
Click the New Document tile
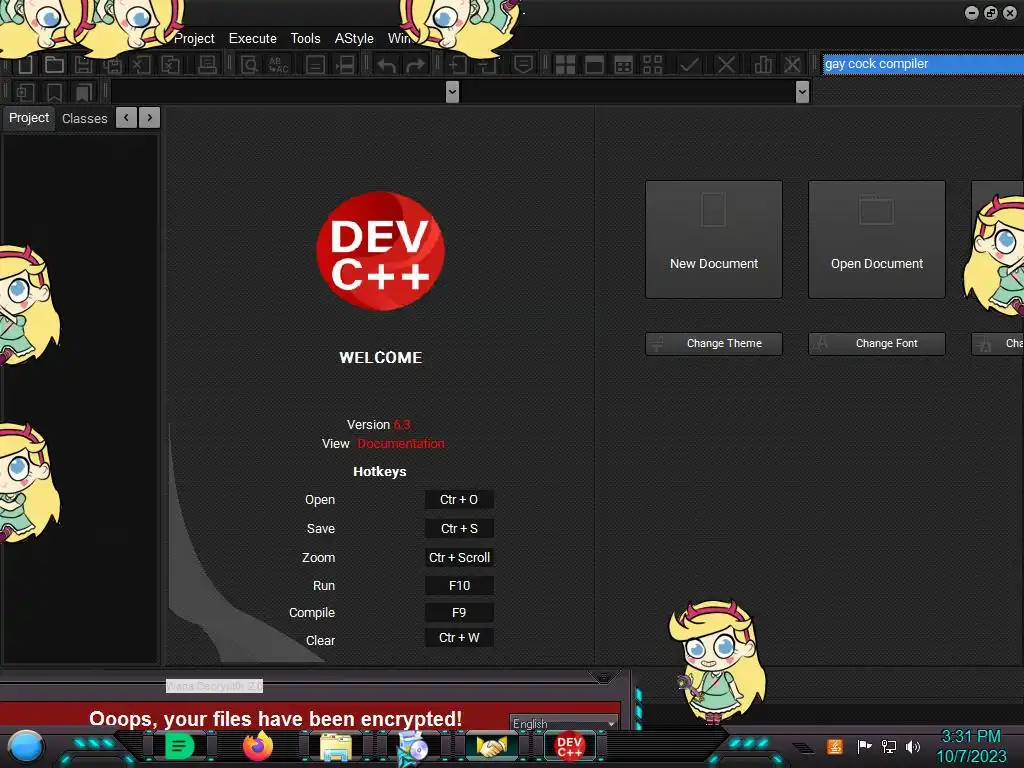[x=714, y=240]
